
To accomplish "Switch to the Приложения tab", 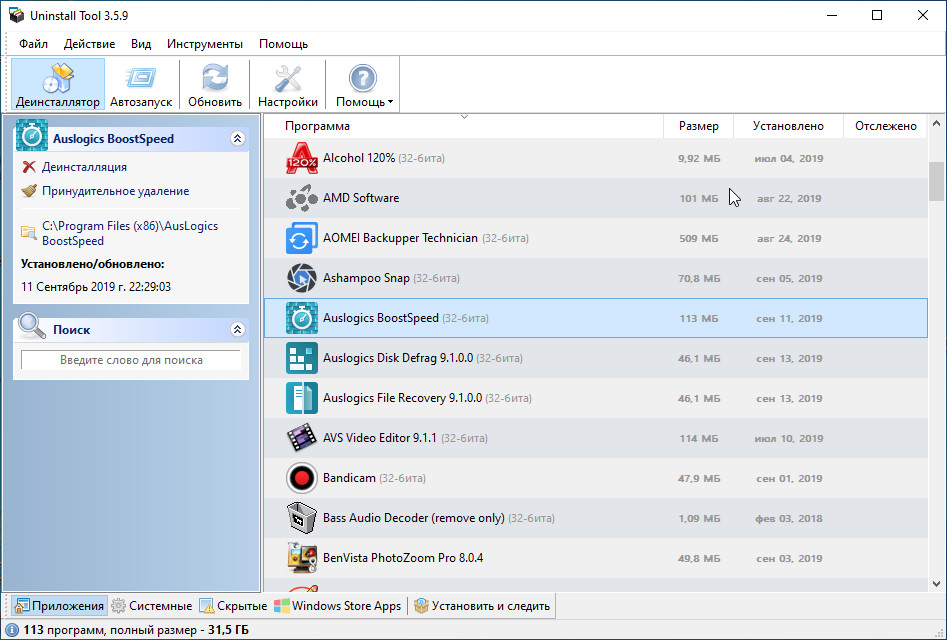I will [59, 606].
